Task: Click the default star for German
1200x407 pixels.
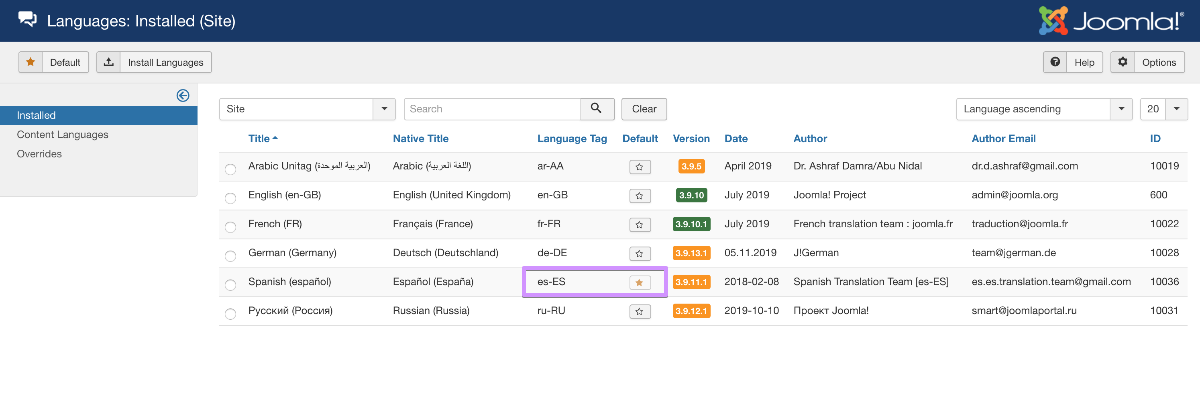Action: [x=640, y=253]
